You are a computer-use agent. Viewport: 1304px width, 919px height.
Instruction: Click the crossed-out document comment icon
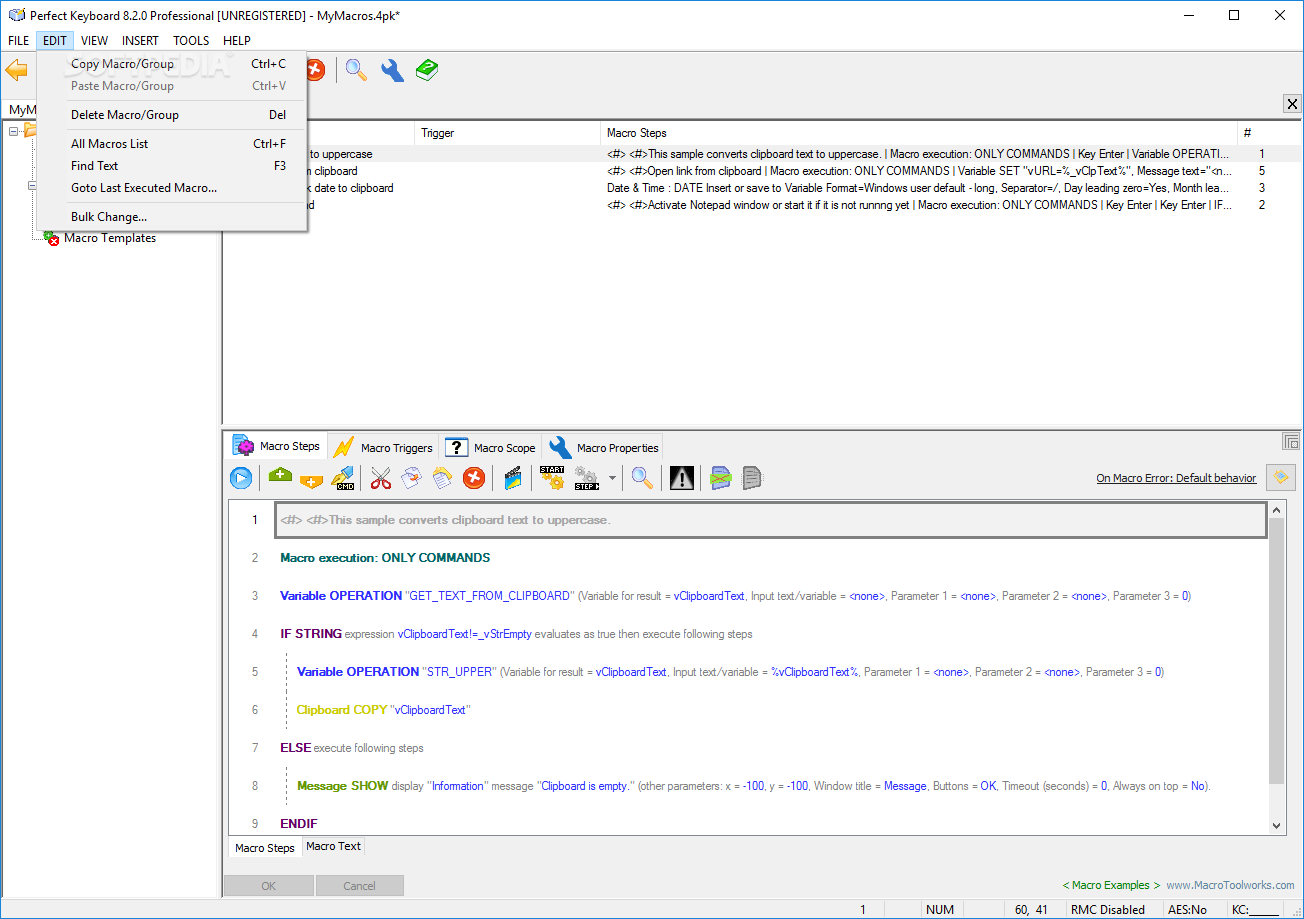pyautogui.click(x=721, y=478)
